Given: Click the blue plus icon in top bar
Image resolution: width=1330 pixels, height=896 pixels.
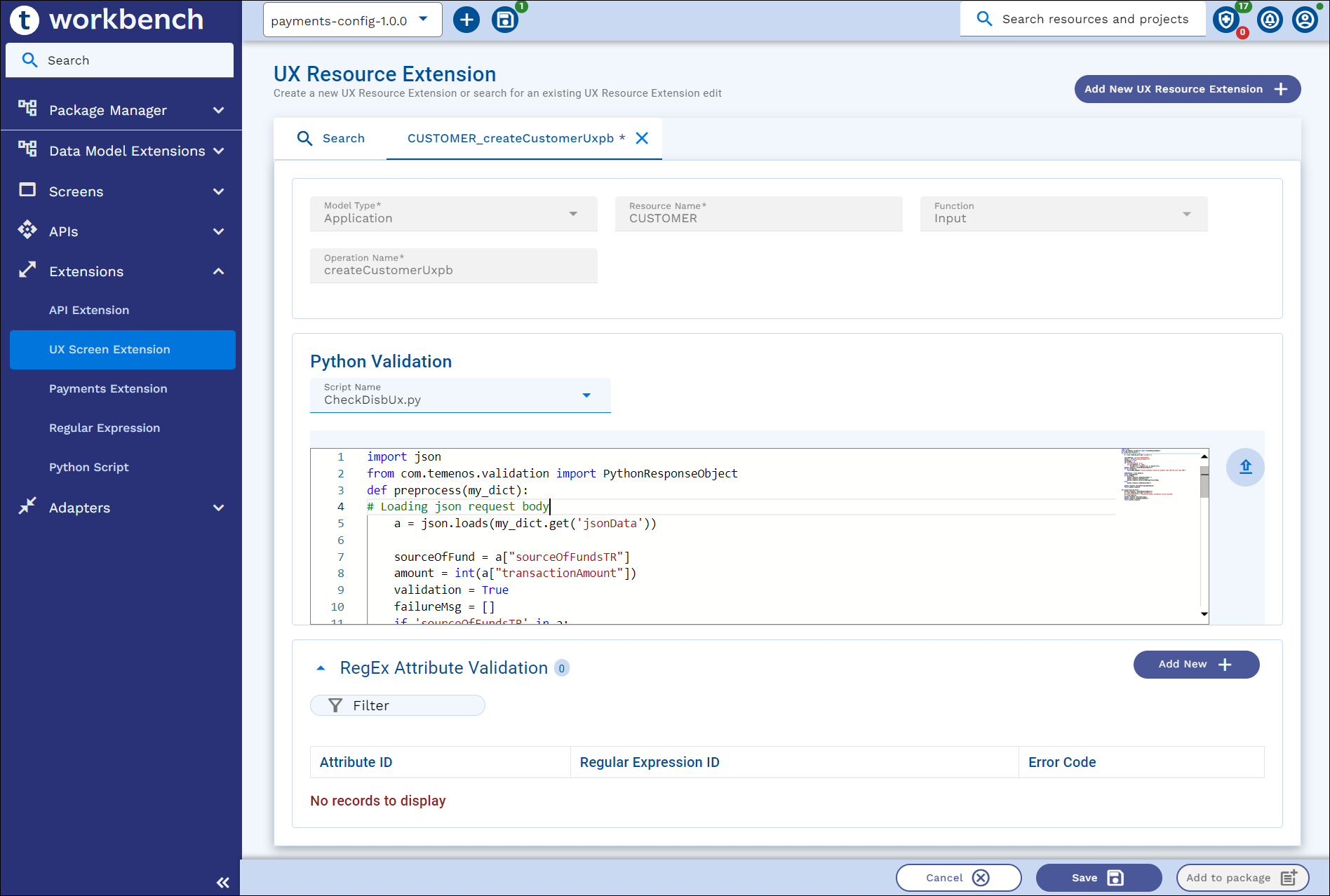Looking at the screenshot, I should pyautogui.click(x=466, y=20).
